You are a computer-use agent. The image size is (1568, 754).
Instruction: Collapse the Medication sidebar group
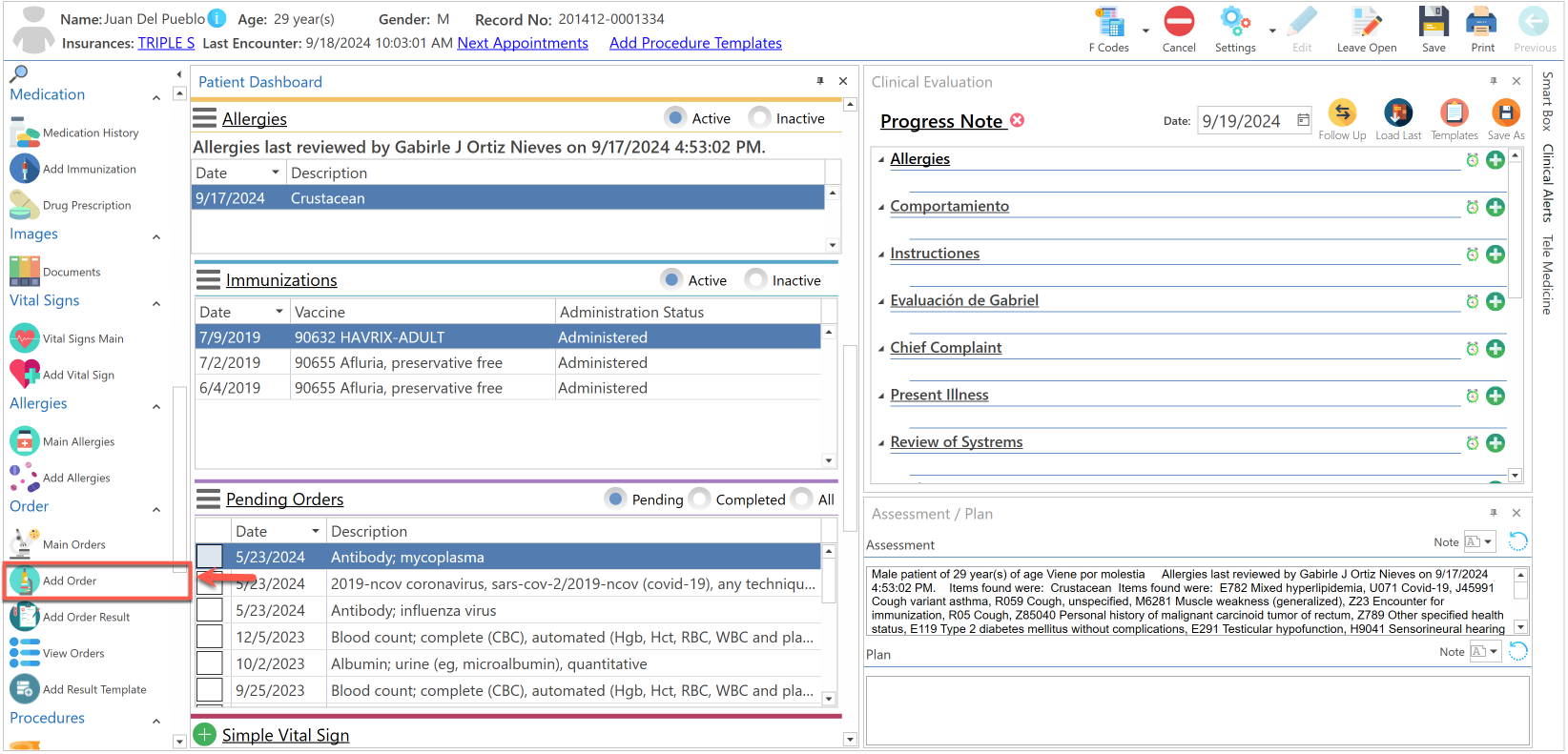tap(156, 97)
